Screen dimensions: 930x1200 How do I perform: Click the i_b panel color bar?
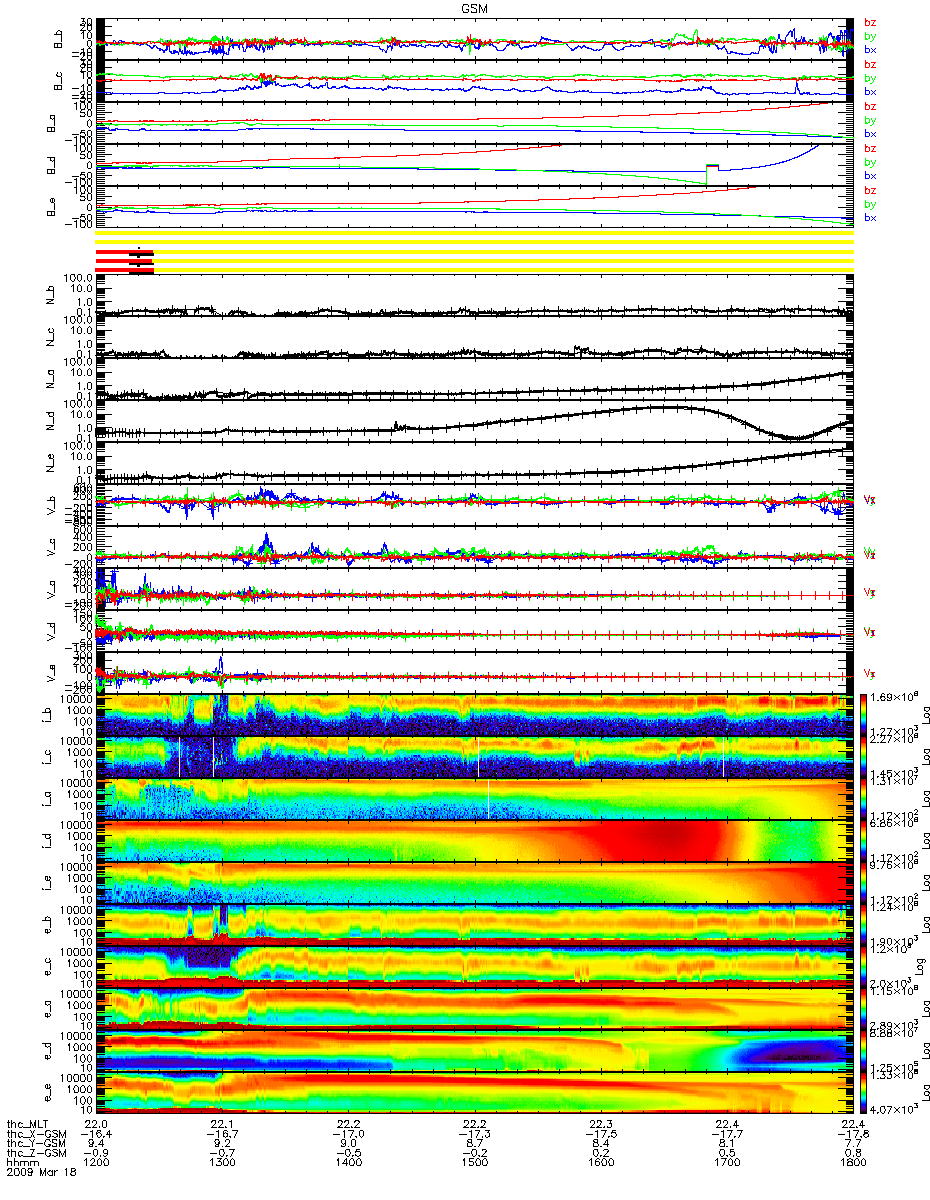[863, 716]
